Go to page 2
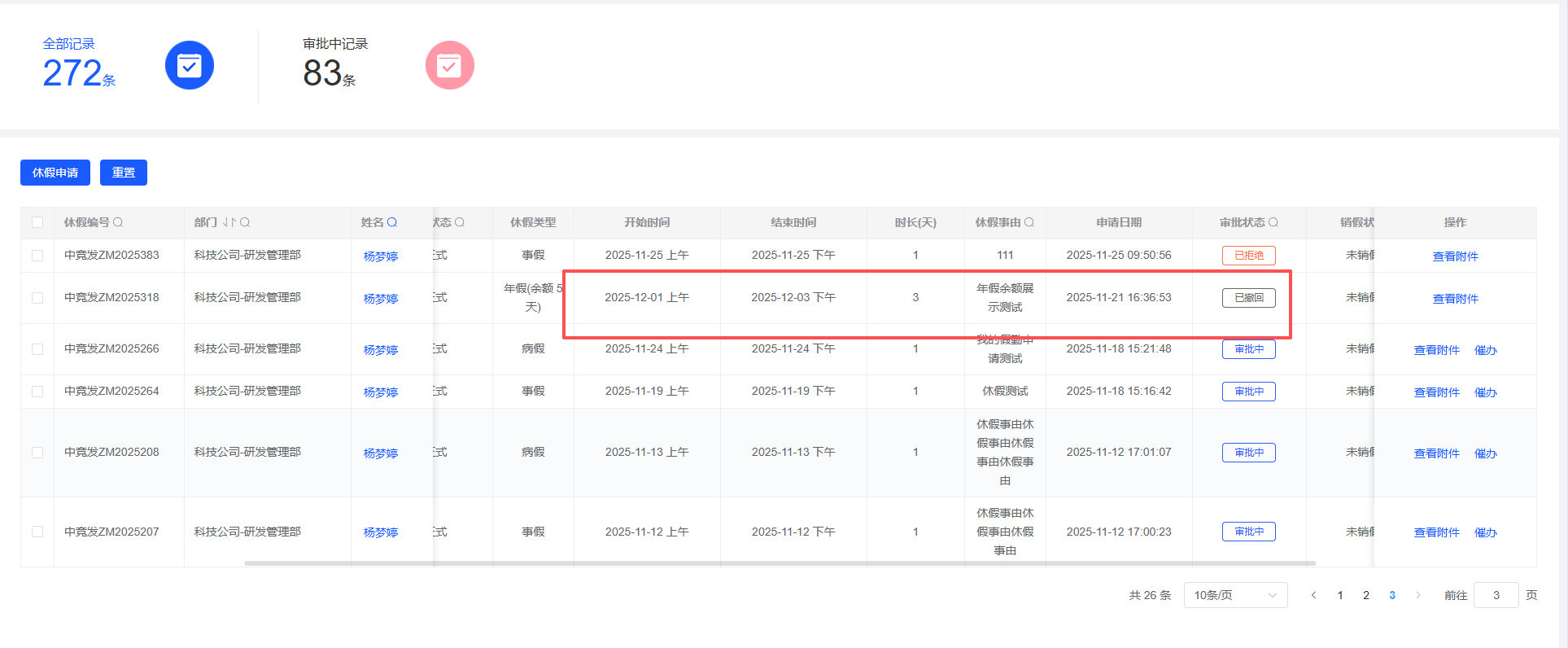This screenshot has height=648, width=1568. pos(1366,595)
